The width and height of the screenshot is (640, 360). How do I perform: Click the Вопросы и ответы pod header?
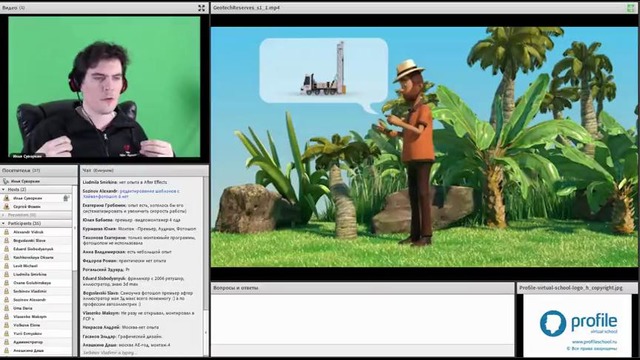(362, 288)
